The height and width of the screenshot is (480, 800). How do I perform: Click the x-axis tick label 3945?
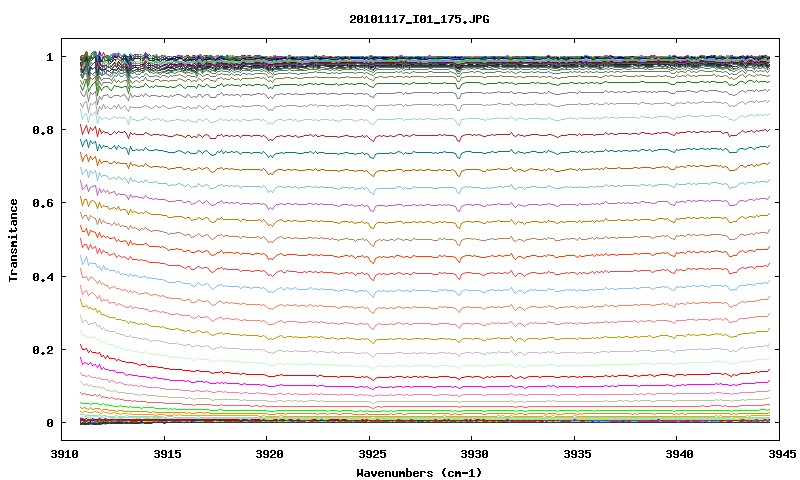[x=783, y=454]
